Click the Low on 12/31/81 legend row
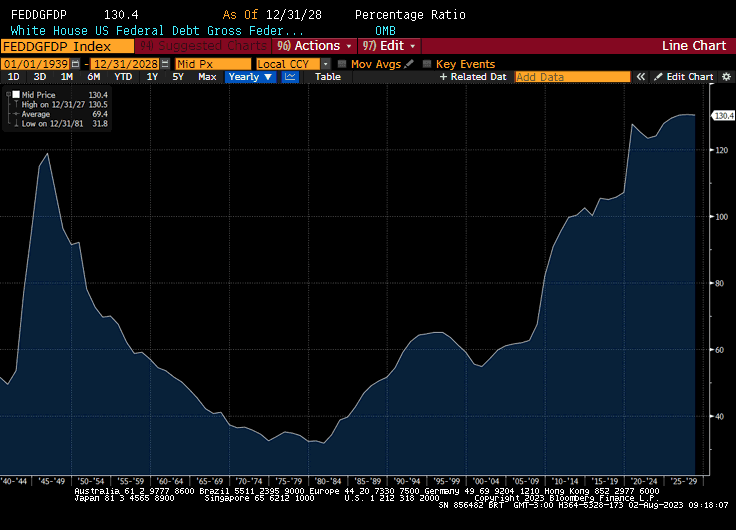 (x=61, y=124)
